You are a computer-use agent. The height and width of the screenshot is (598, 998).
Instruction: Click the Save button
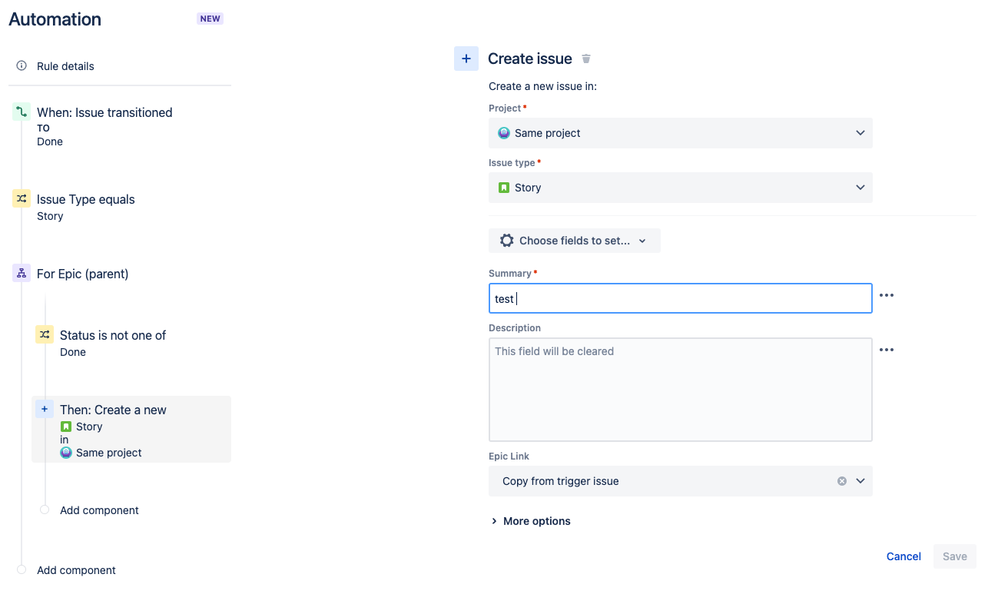(955, 556)
